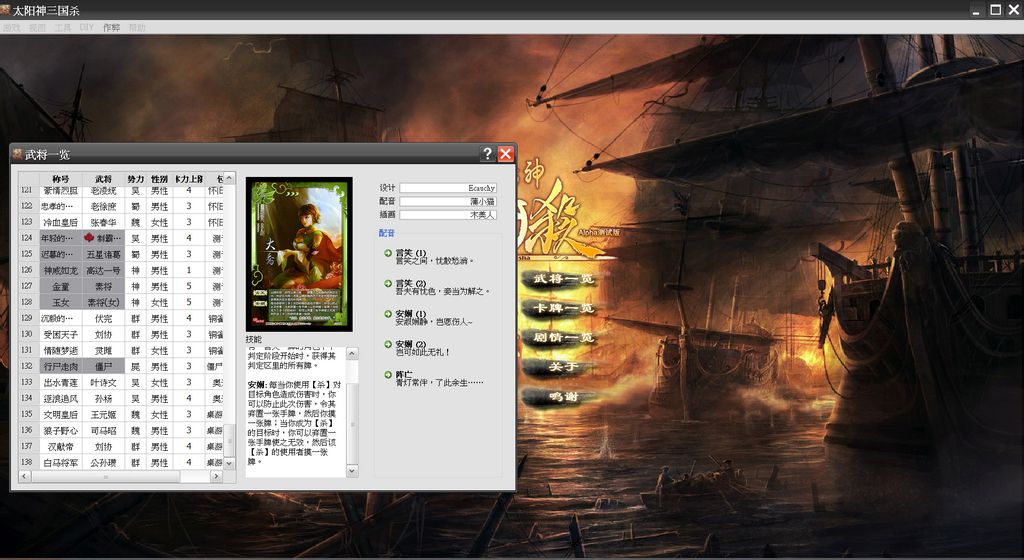Select general 王元姬 in the list
1024x560 pixels.
tap(103, 414)
